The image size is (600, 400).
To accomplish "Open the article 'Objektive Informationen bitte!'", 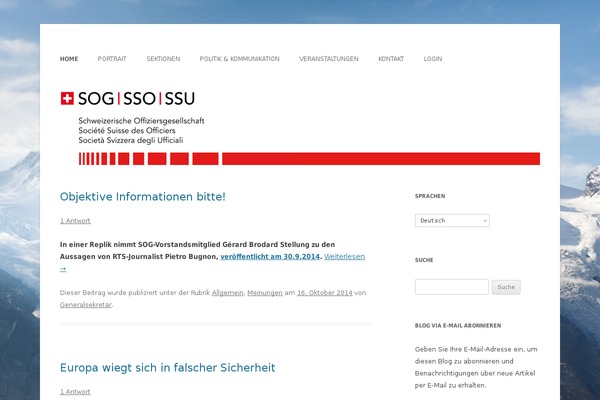I will tap(143, 196).
